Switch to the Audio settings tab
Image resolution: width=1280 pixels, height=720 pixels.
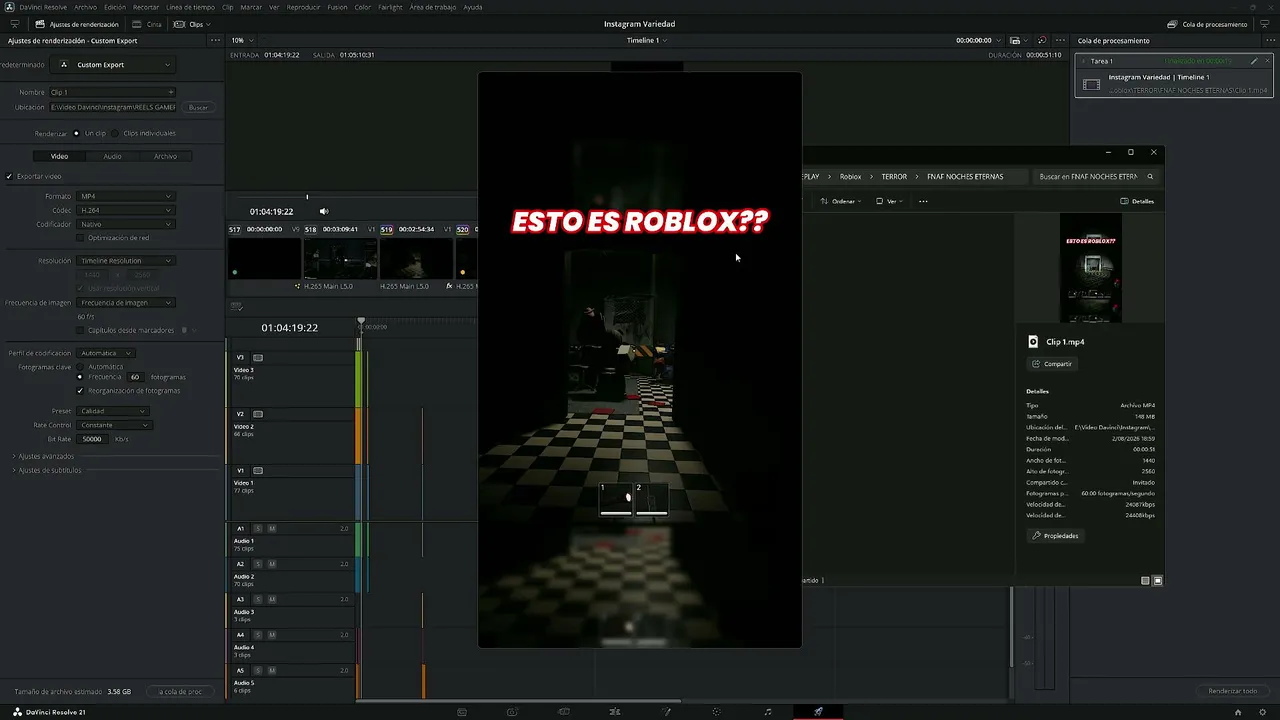tap(112, 156)
